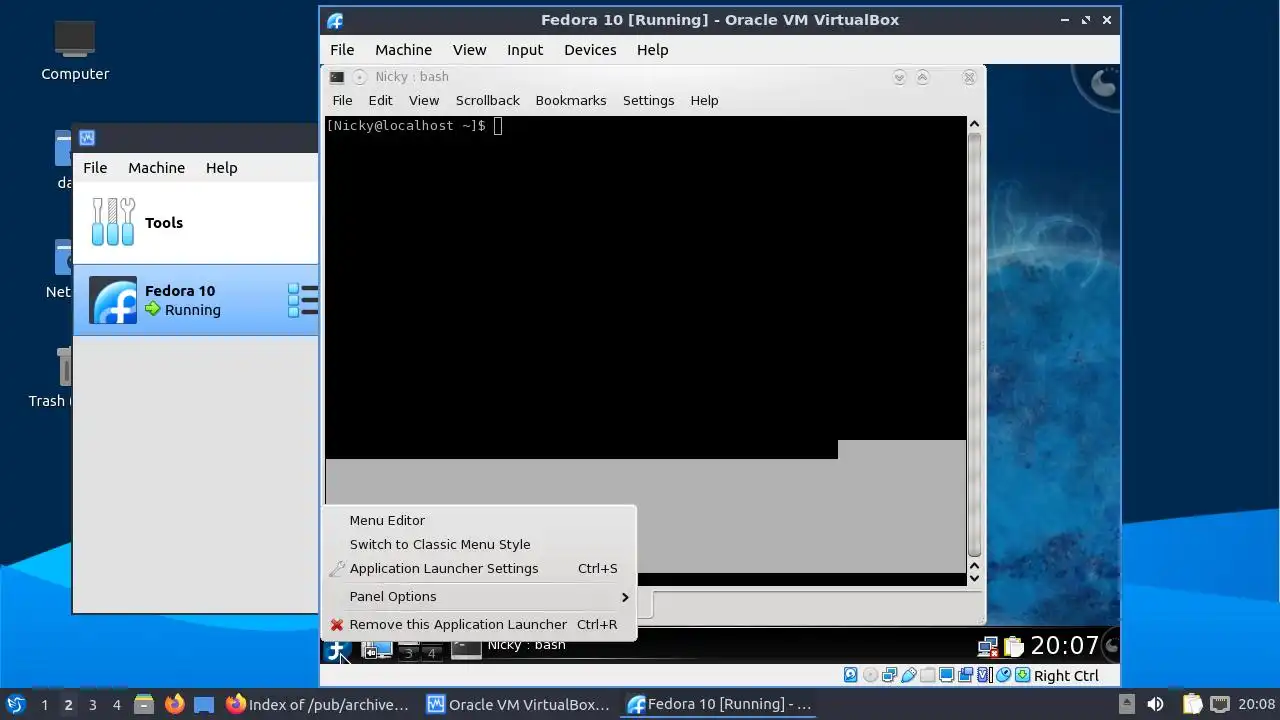Open Konsole's Settings menu
This screenshot has height=720, width=1280.
click(x=648, y=100)
